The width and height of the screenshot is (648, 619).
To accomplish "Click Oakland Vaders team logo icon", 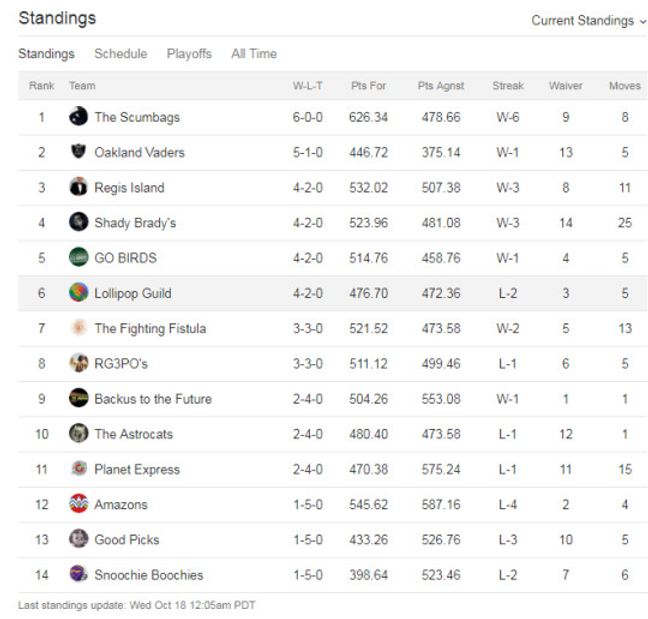I will (78, 152).
